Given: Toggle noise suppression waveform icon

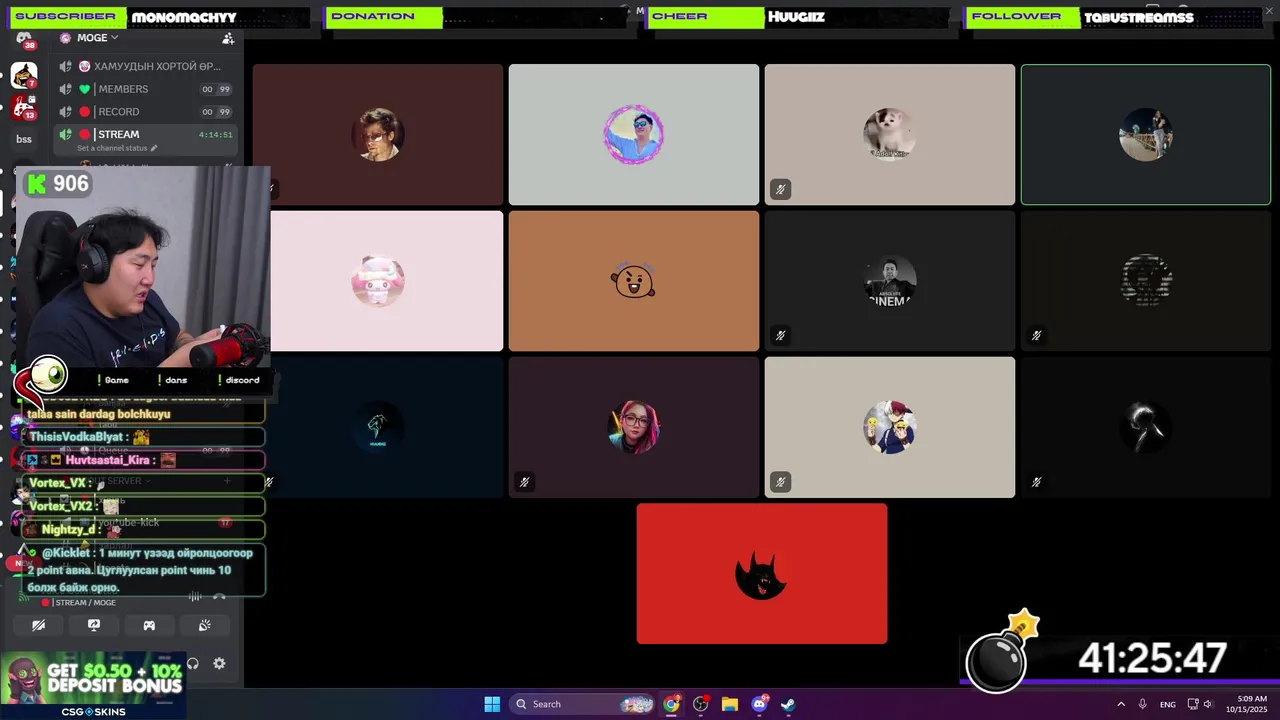Looking at the screenshot, I should click(195, 596).
